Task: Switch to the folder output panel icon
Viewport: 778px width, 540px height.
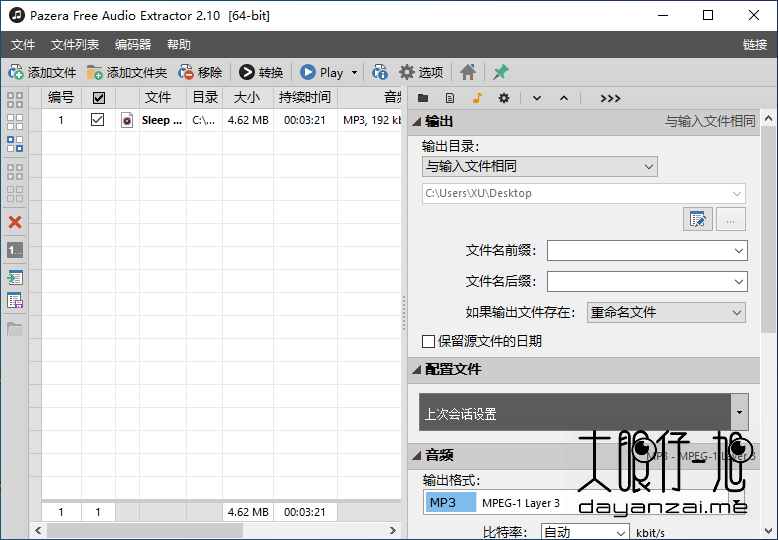Action: point(423,98)
